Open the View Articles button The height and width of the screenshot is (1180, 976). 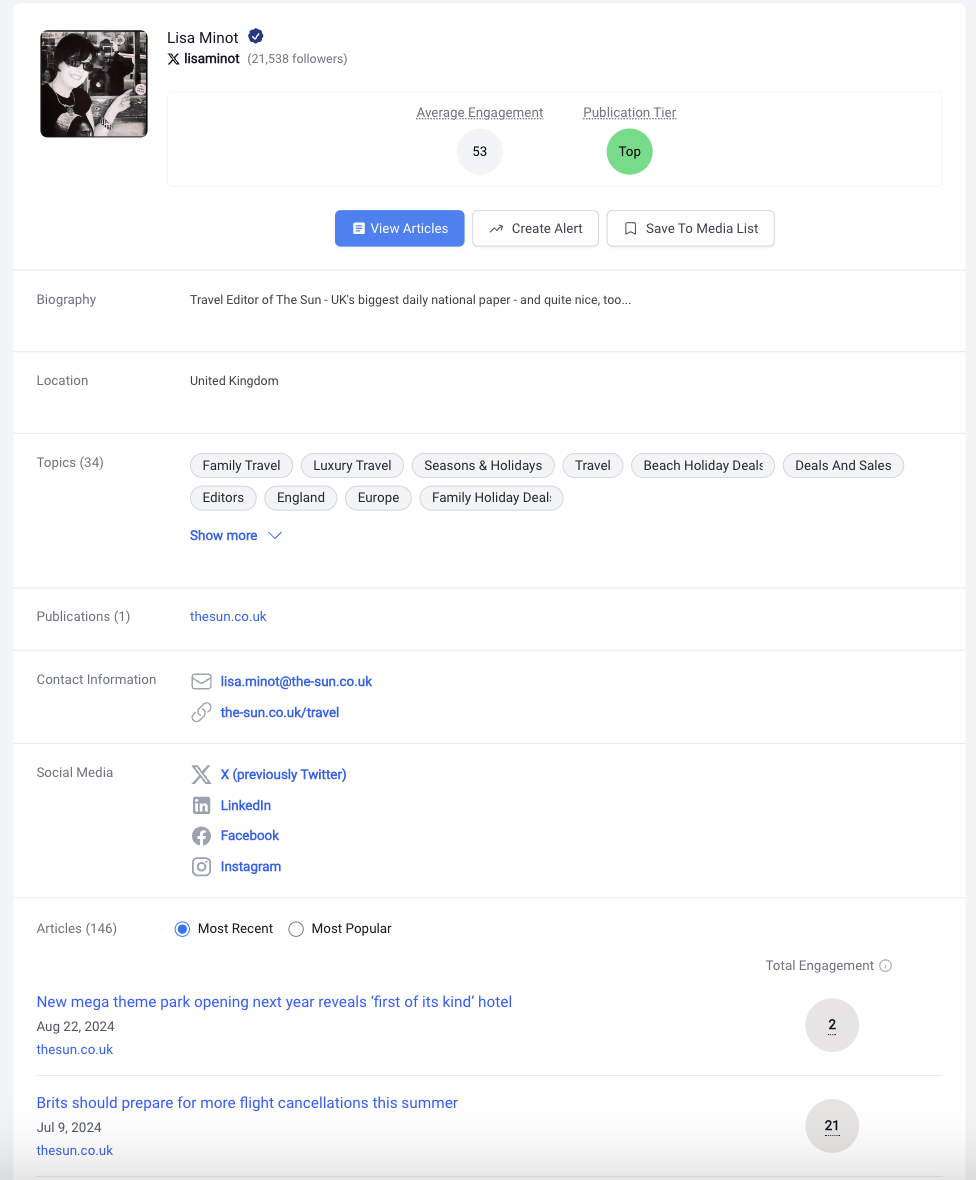pos(399,228)
